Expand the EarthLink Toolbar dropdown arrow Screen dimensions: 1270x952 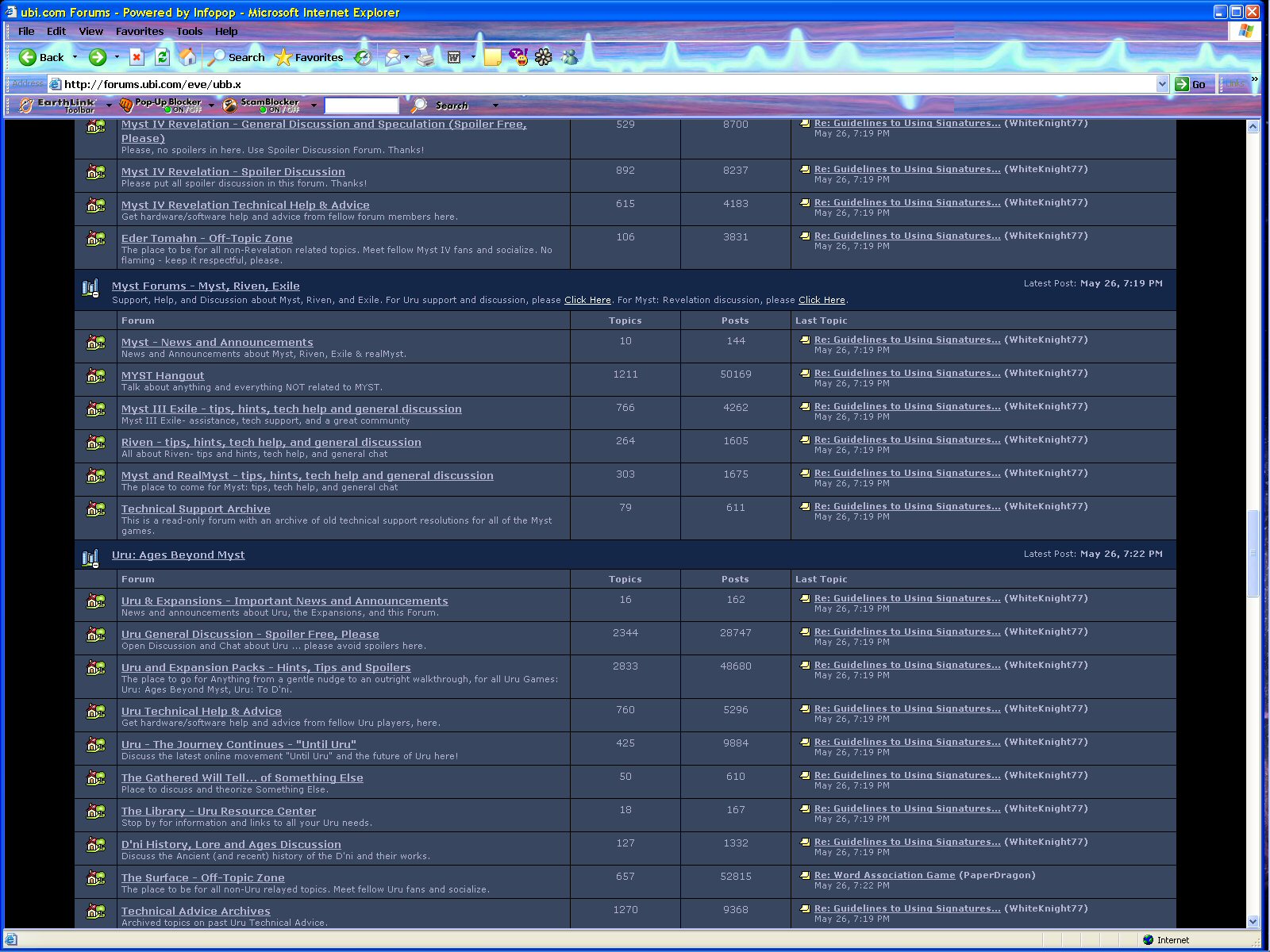point(109,106)
